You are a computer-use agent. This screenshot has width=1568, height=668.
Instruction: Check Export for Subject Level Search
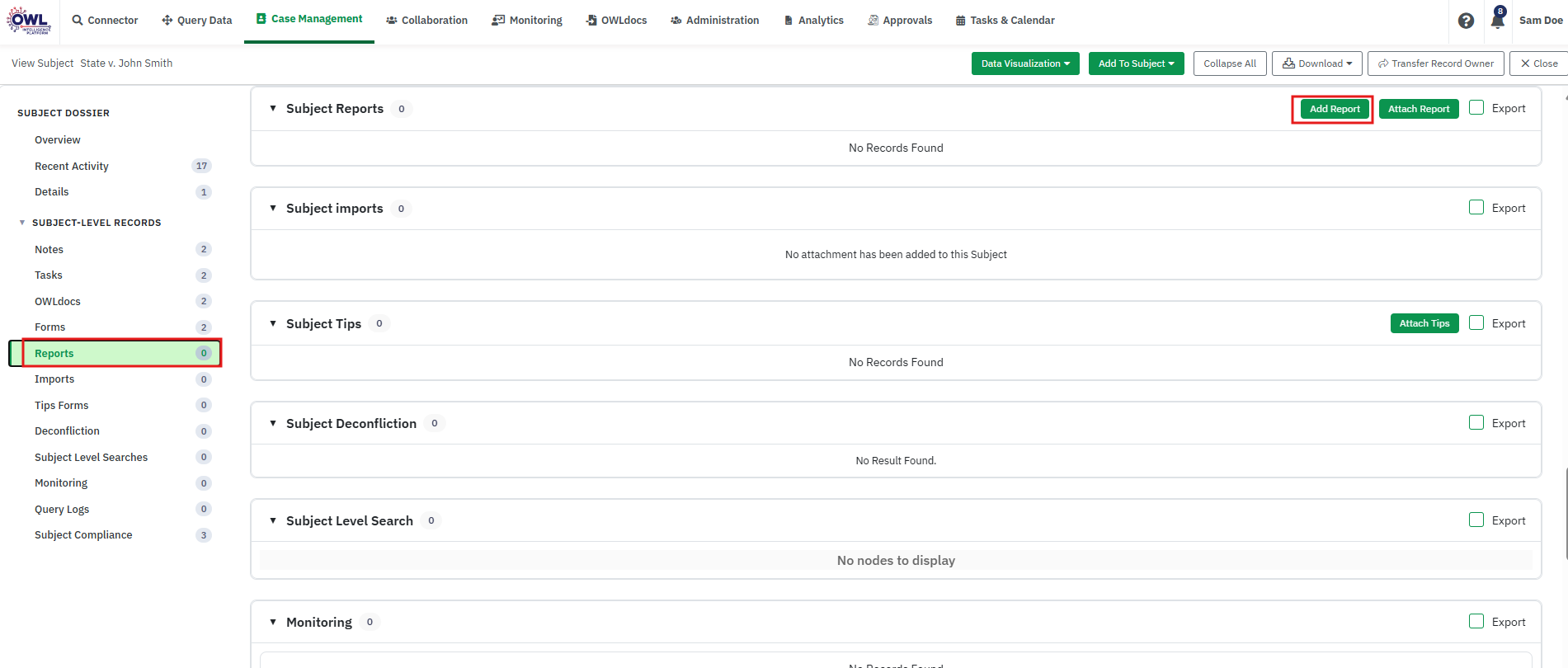pos(1476,520)
